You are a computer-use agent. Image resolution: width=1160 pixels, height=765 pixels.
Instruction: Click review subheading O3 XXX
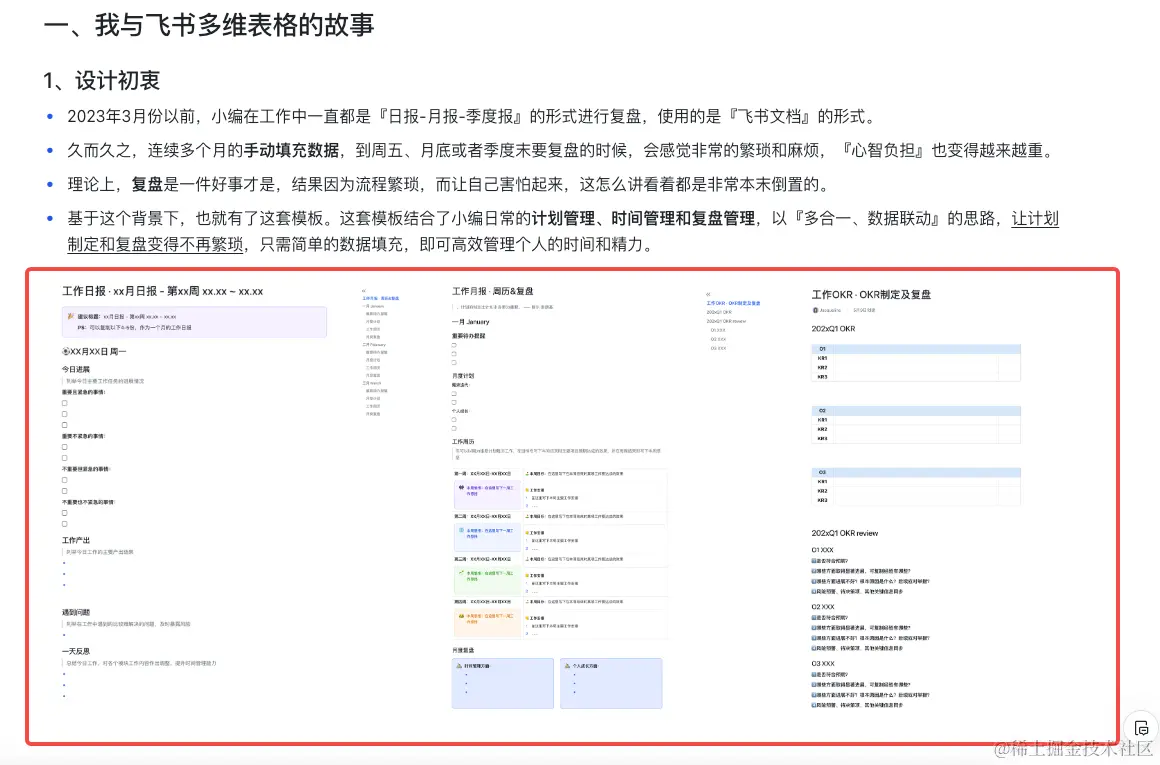(823, 664)
